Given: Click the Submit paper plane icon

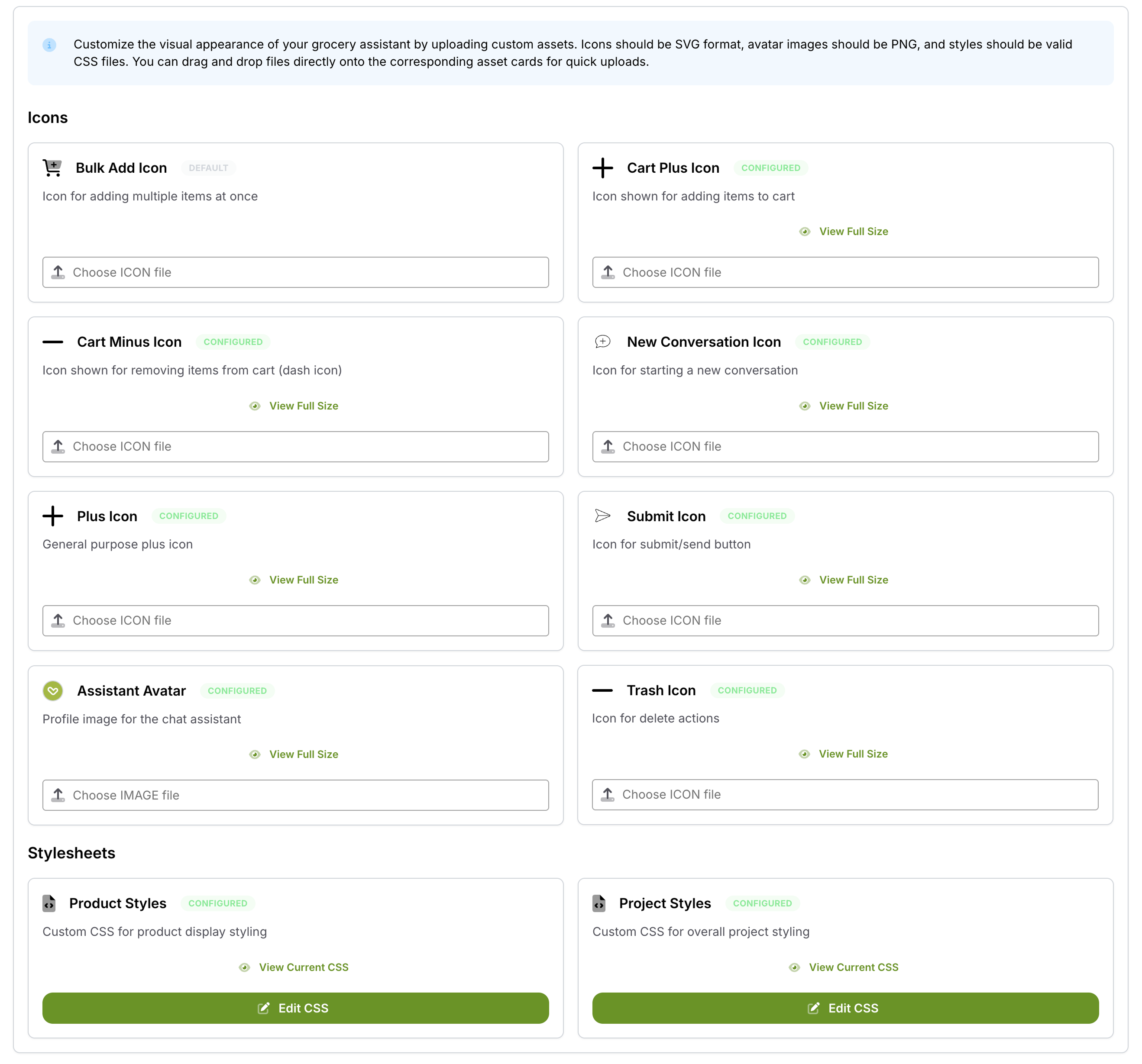Looking at the screenshot, I should (x=602, y=516).
